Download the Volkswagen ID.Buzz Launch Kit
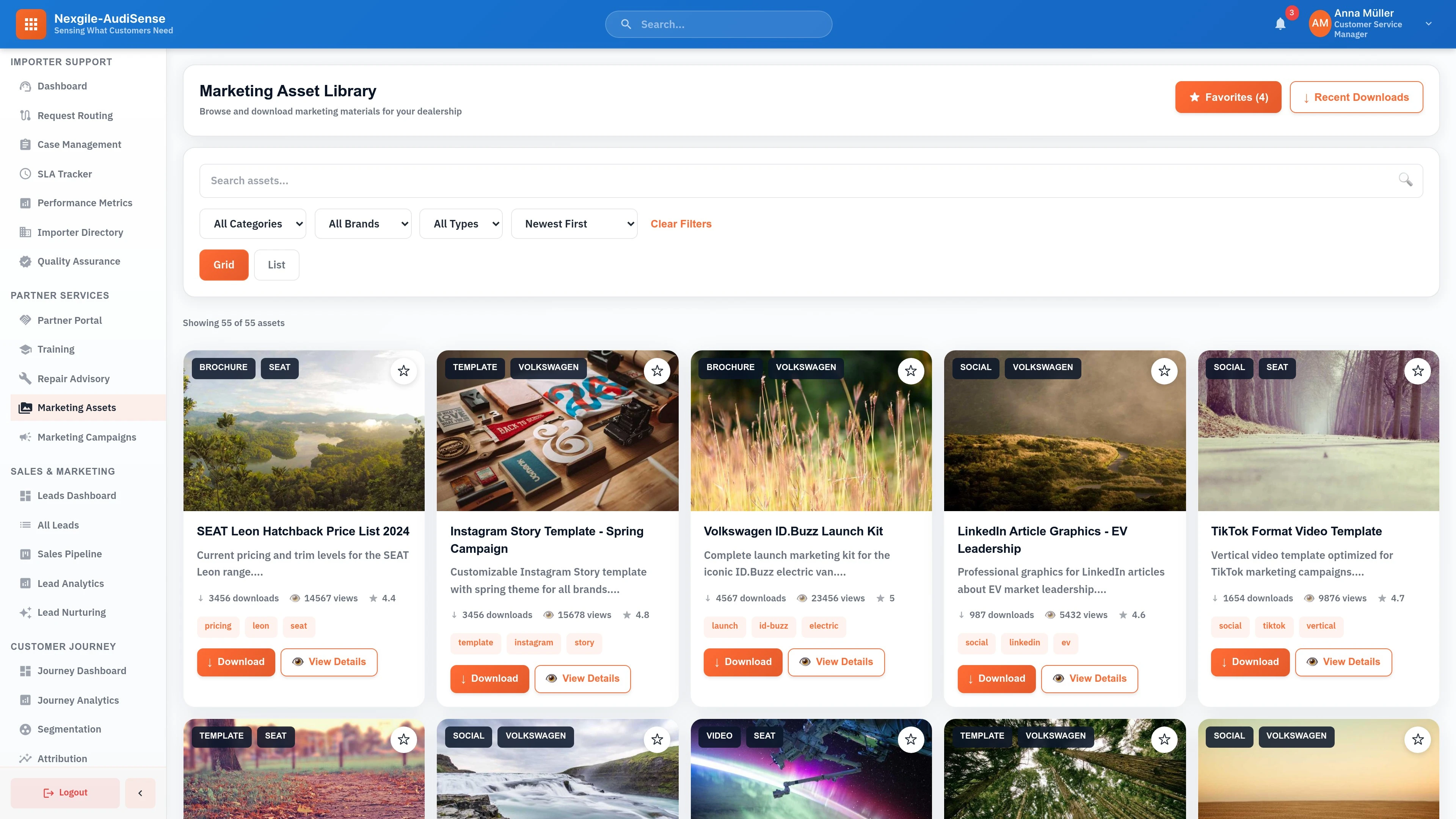This screenshot has width=1456, height=819. tap(743, 662)
